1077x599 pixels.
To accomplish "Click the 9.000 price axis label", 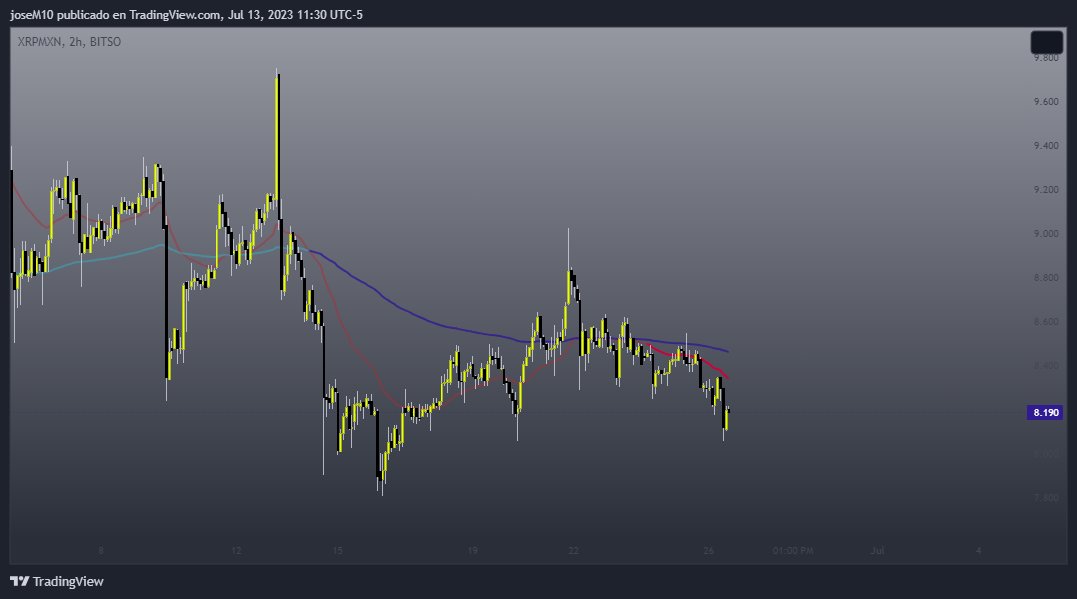I will pos(1045,234).
